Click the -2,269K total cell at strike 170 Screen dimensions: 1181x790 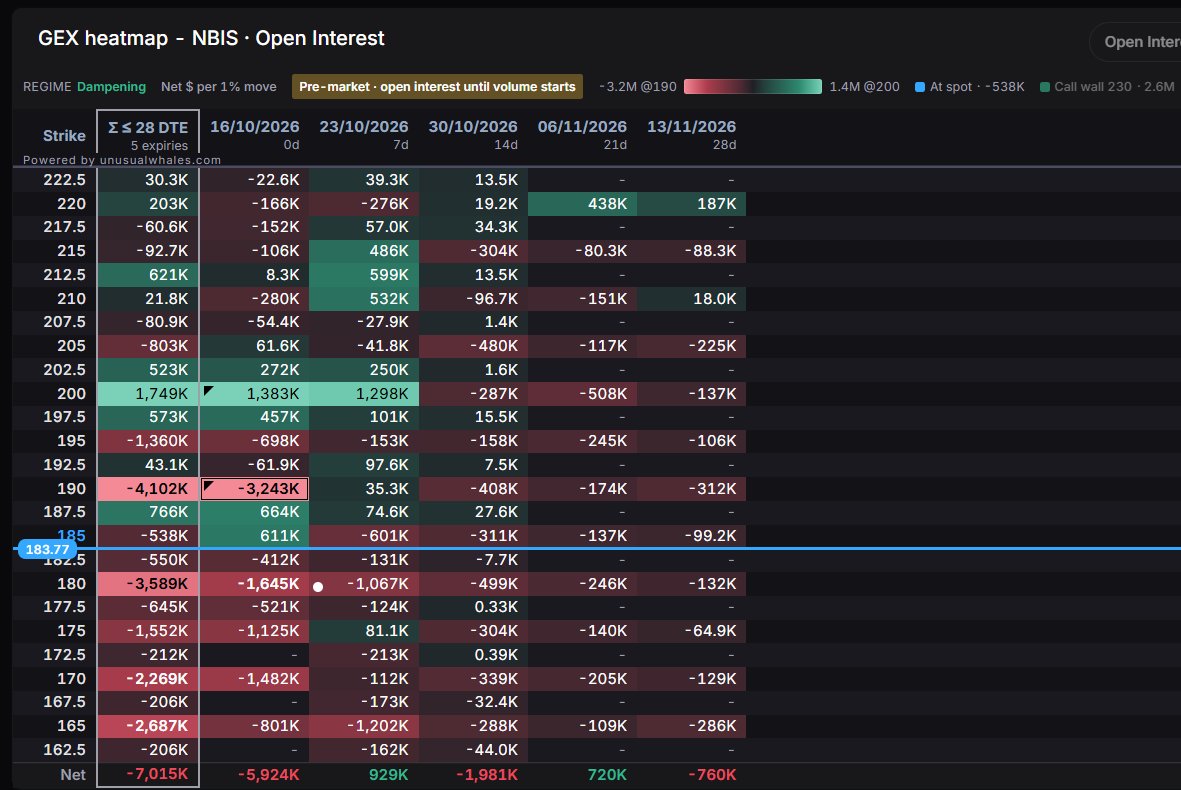148,679
